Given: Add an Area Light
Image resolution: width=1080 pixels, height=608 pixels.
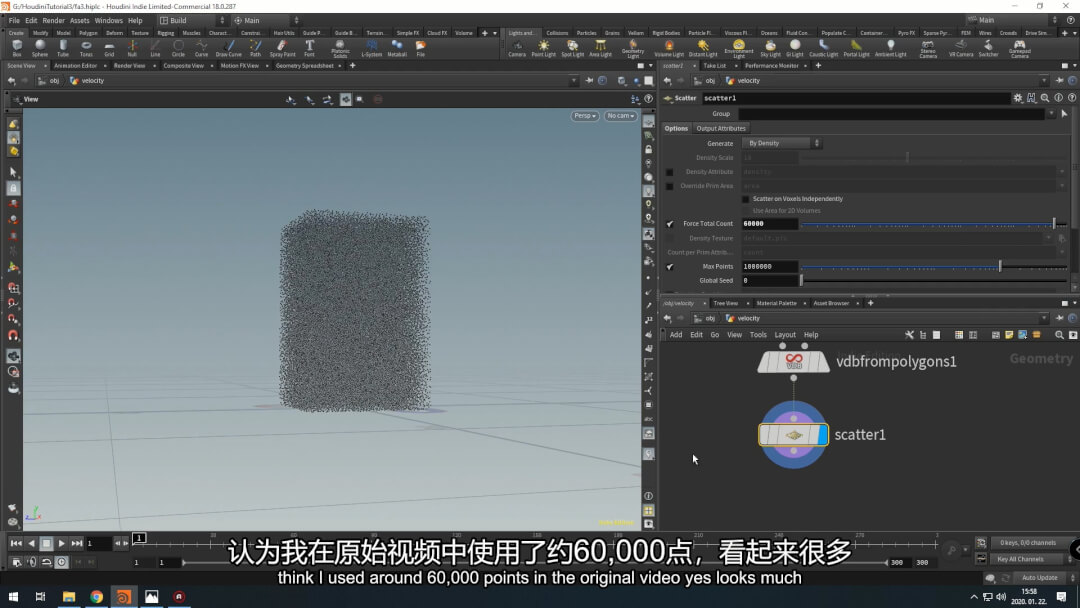Looking at the screenshot, I should [601, 48].
